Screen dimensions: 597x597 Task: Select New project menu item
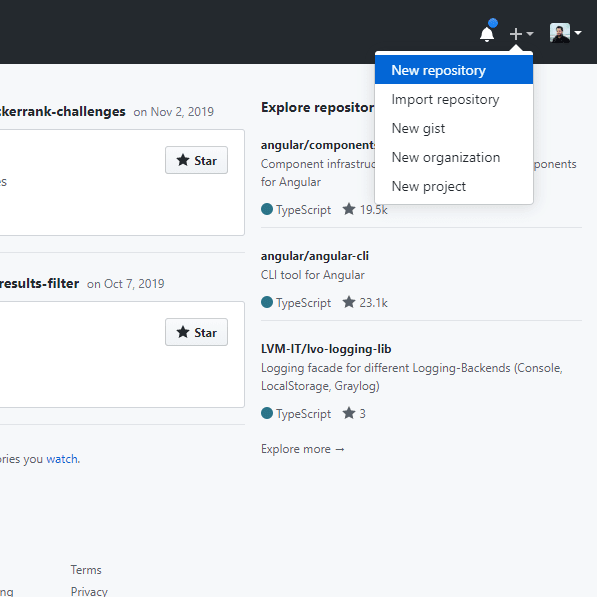(x=454, y=186)
